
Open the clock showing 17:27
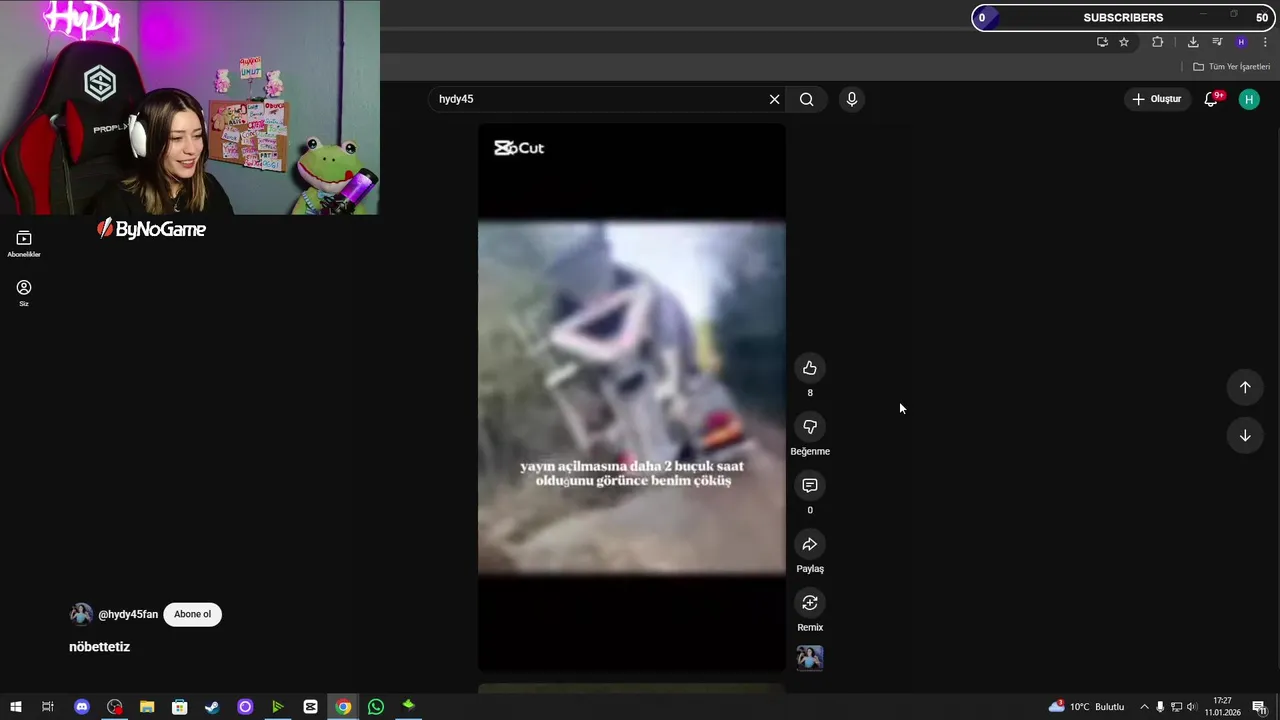1222,707
